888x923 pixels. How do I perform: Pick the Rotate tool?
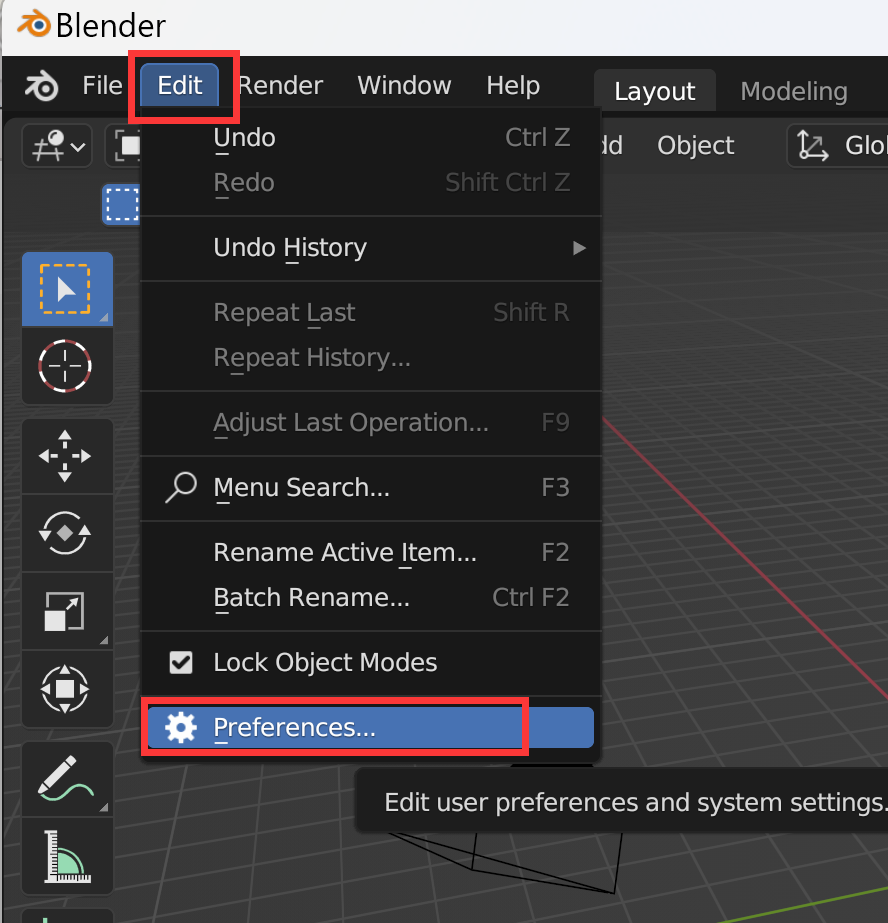point(66,533)
